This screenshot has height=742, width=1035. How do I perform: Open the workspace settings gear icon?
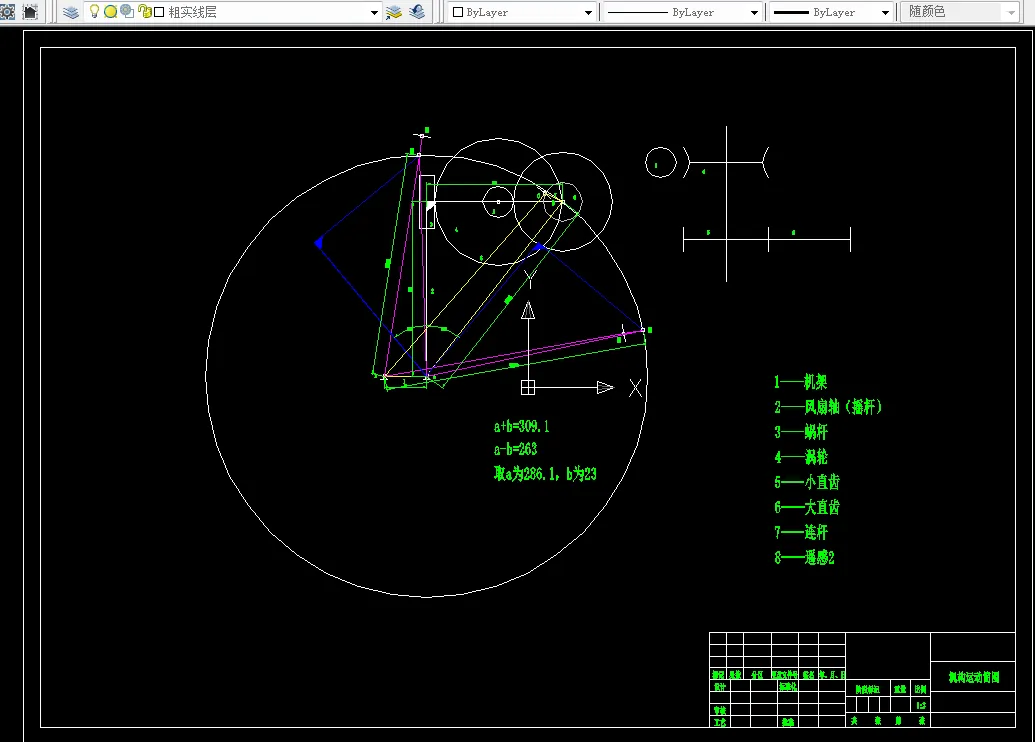point(7,11)
